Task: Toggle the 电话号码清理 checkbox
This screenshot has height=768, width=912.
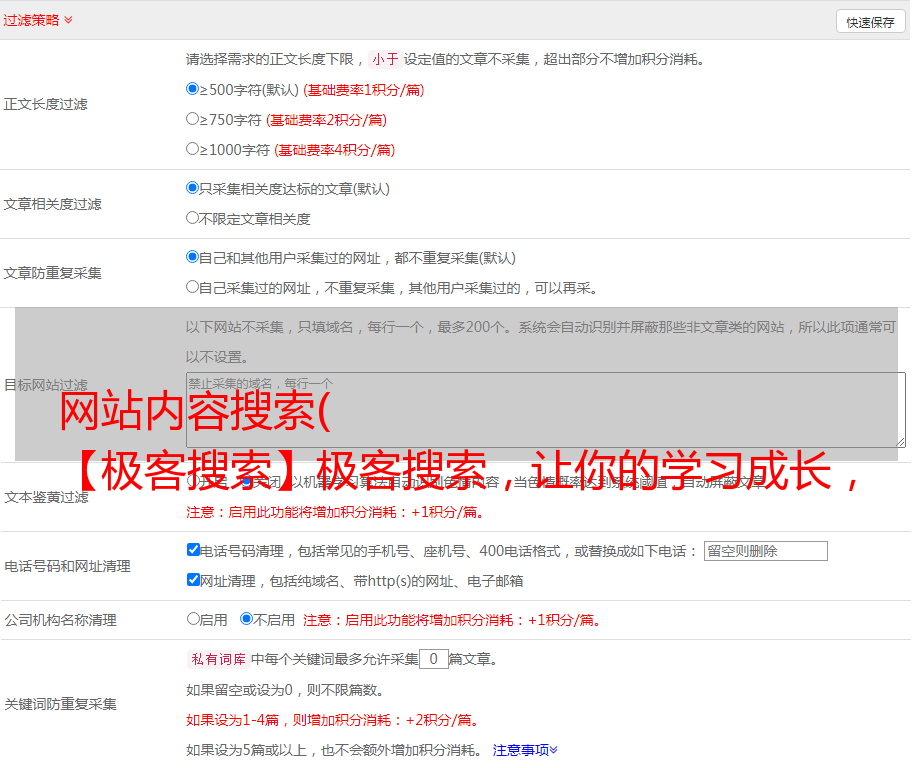Action: pyautogui.click(x=194, y=550)
